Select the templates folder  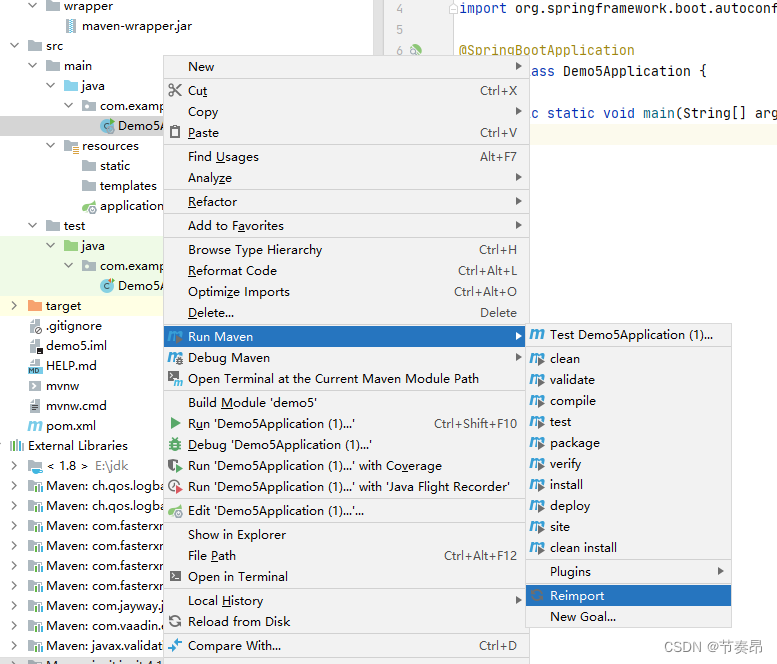[128, 186]
